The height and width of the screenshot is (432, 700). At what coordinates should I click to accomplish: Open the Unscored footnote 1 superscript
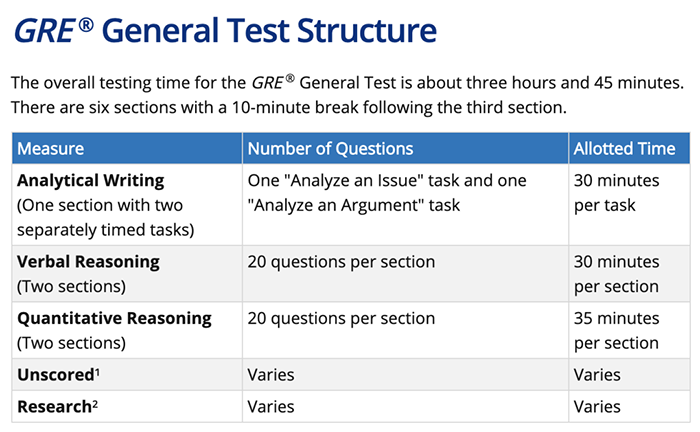[x=96, y=373]
